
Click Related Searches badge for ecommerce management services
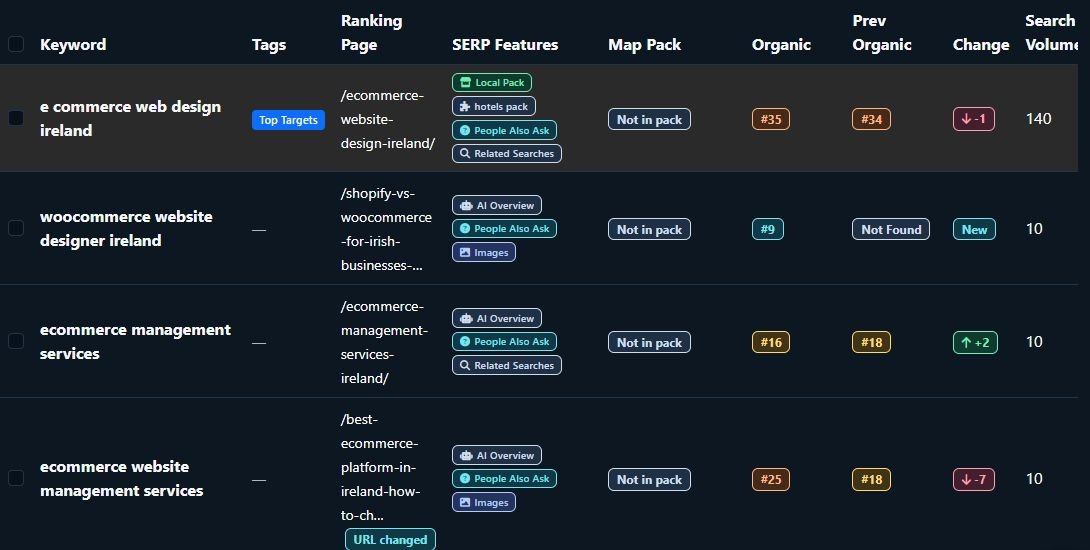[507, 365]
